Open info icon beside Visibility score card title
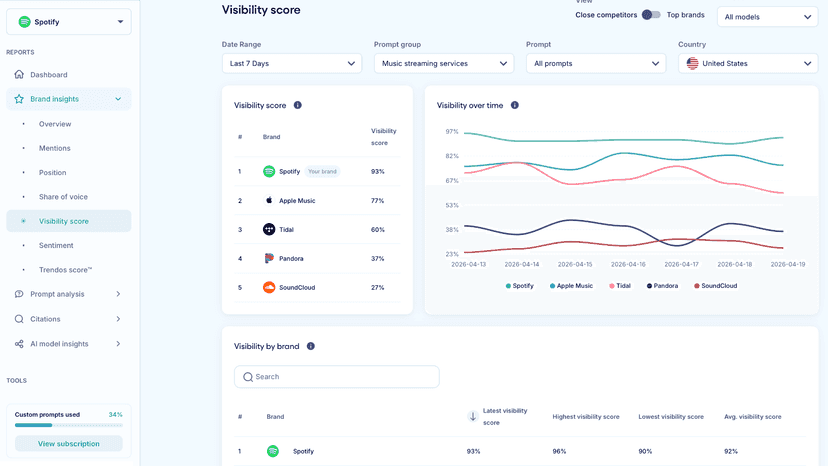The width and height of the screenshot is (828, 466). 298,105
